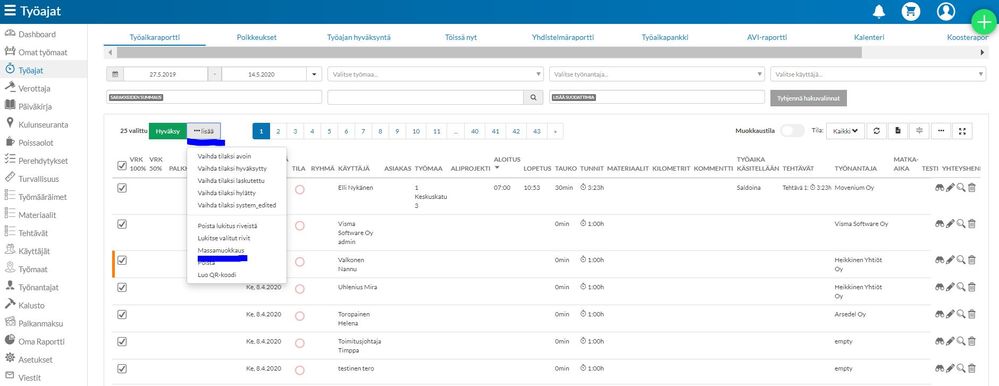Switch to the Työaikapankki tab

[x=665, y=38]
